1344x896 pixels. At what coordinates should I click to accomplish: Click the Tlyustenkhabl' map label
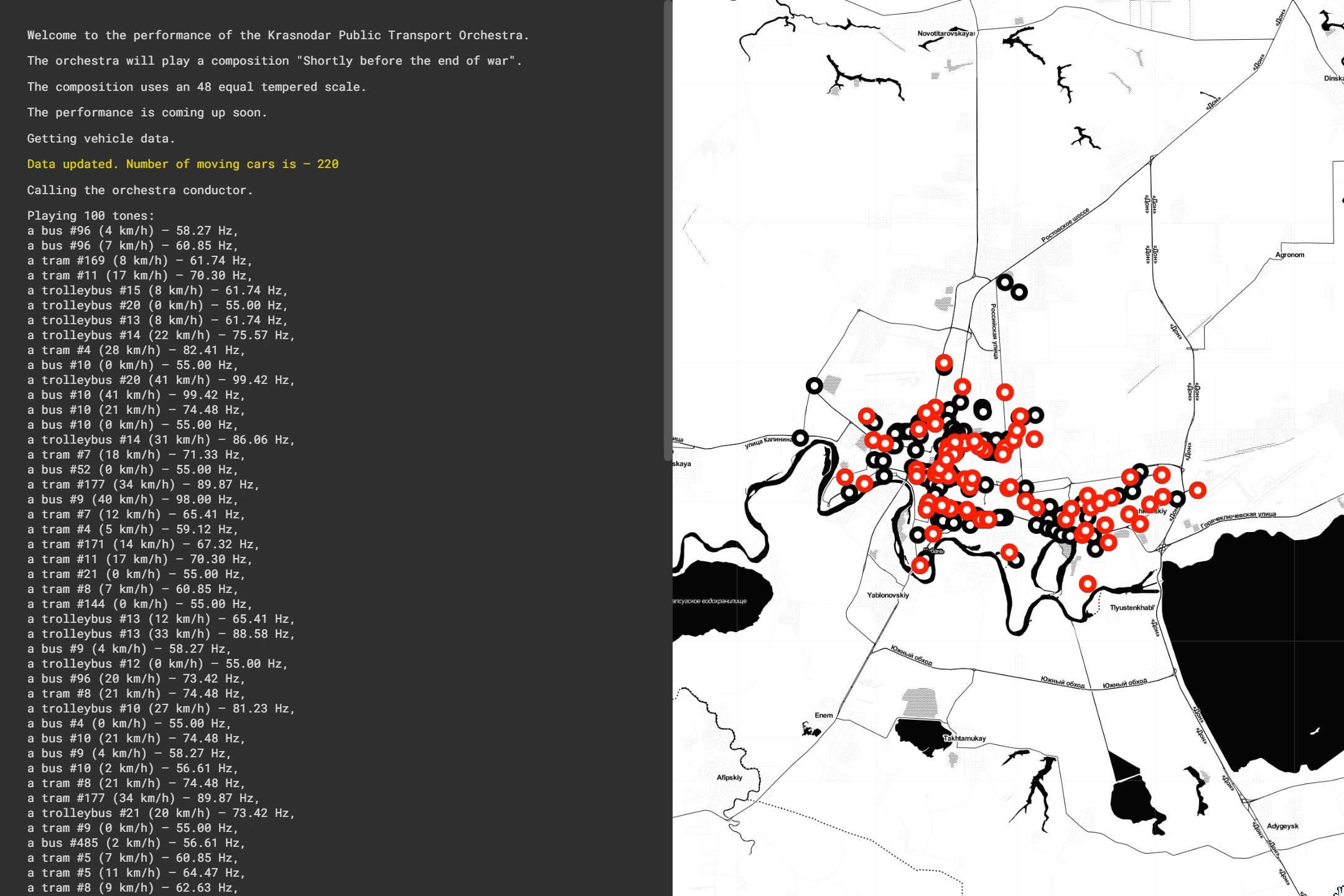point(1132,608)
